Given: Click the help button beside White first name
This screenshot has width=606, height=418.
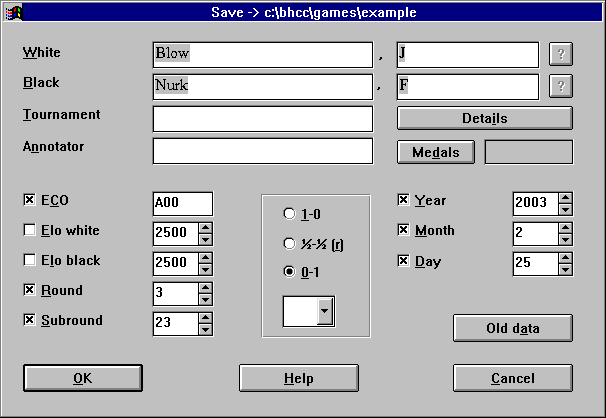Looking at the screenshot, I should (561, 54).
